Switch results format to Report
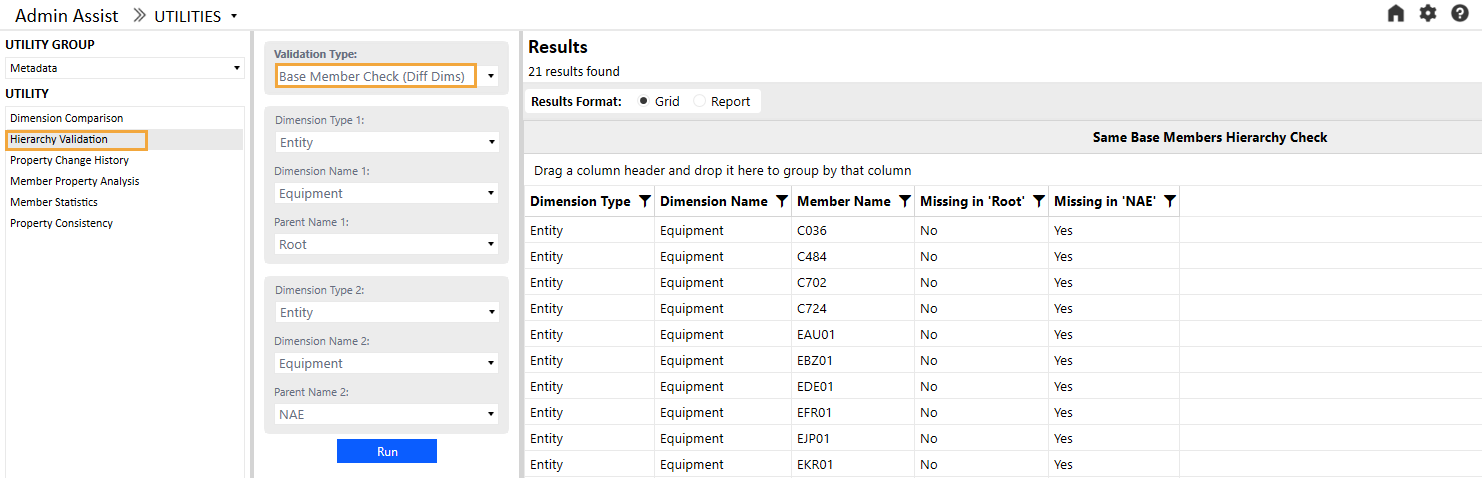Screen dimensions: 1482x478 point(700,101)
